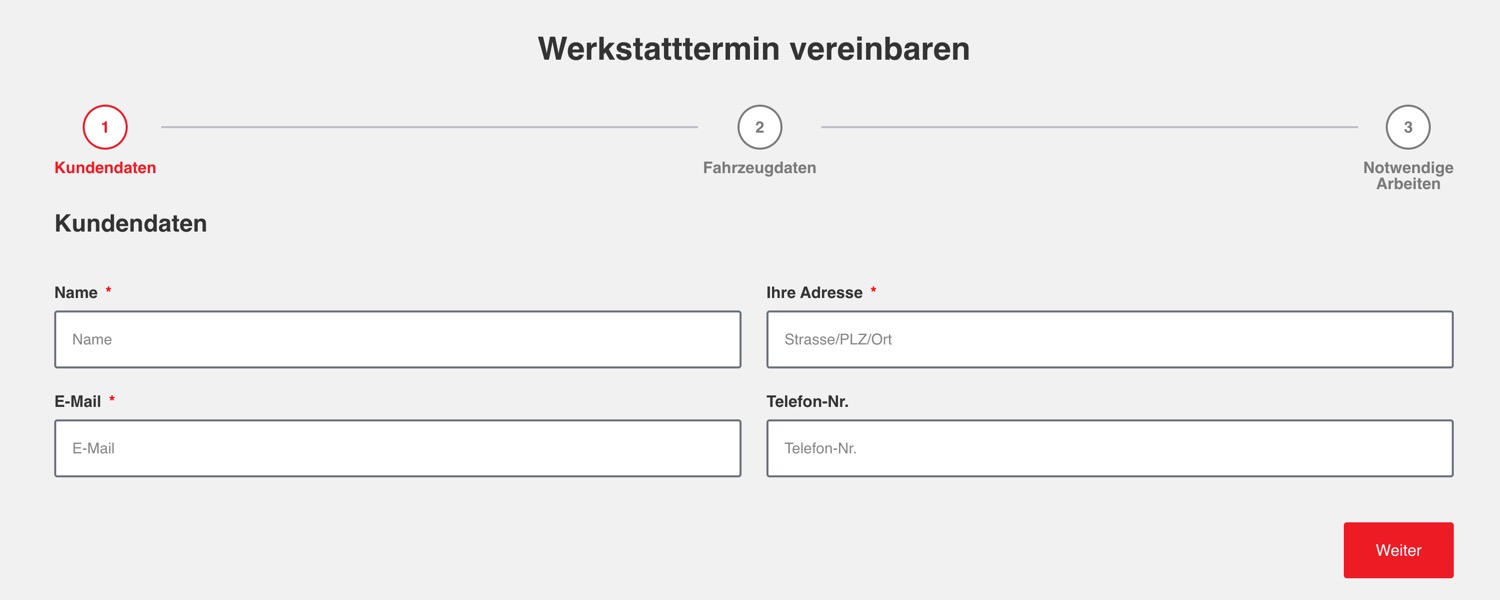
Task: Click the Ihre Adresse field label
Action: (814, 293)
